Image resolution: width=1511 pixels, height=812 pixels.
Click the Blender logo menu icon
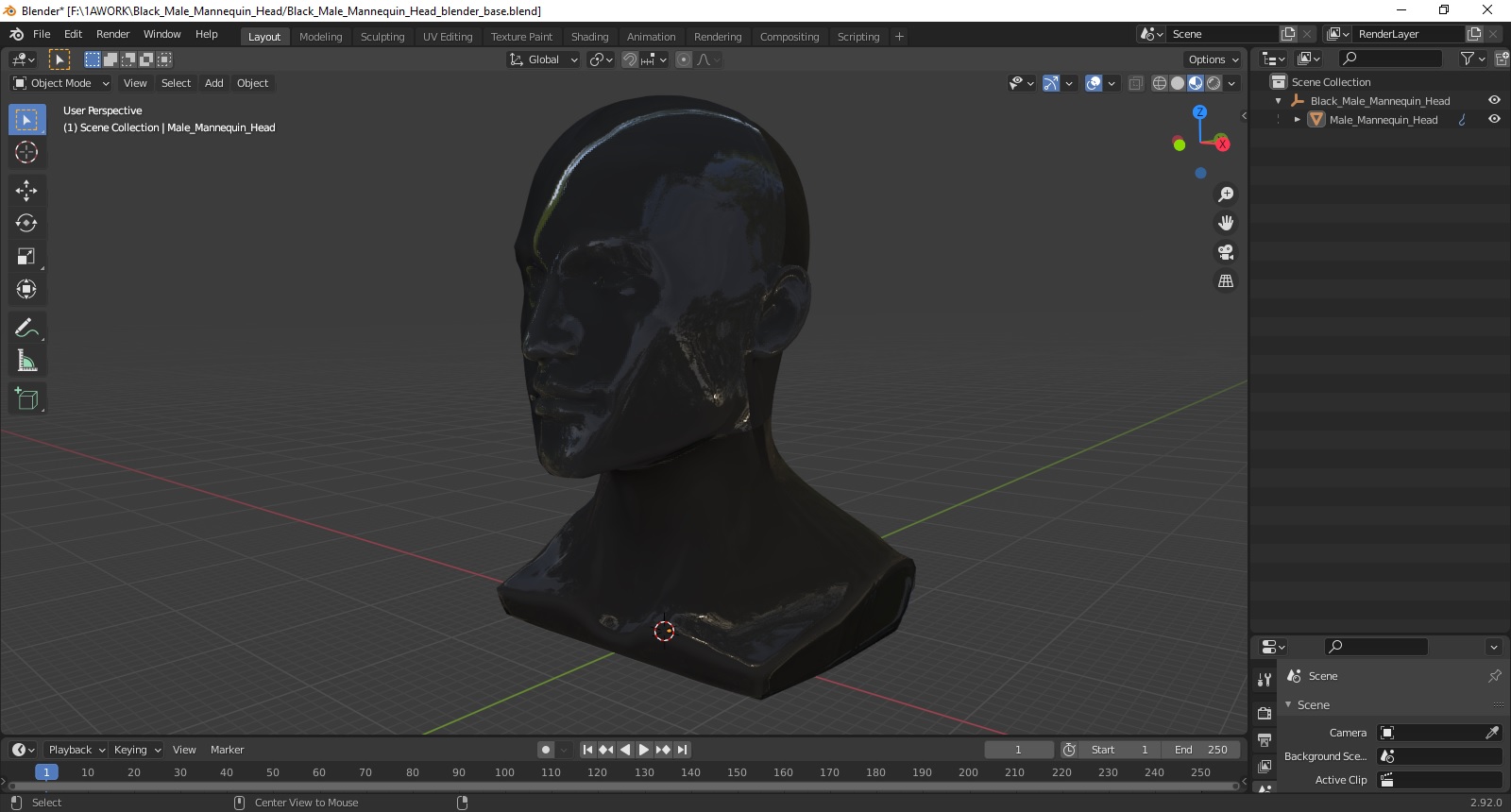click(16, 34)
